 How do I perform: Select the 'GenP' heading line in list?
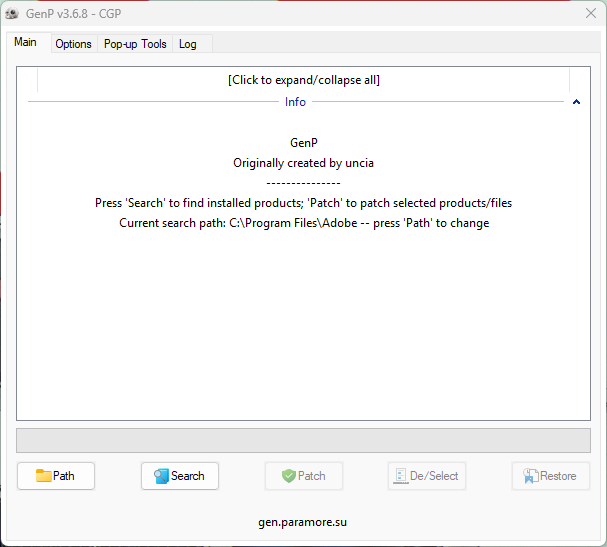304,143
